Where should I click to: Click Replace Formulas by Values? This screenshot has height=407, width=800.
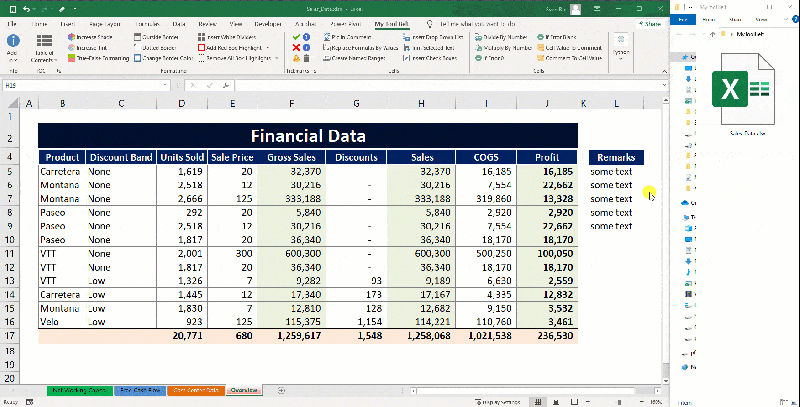[x=361, y=47]
